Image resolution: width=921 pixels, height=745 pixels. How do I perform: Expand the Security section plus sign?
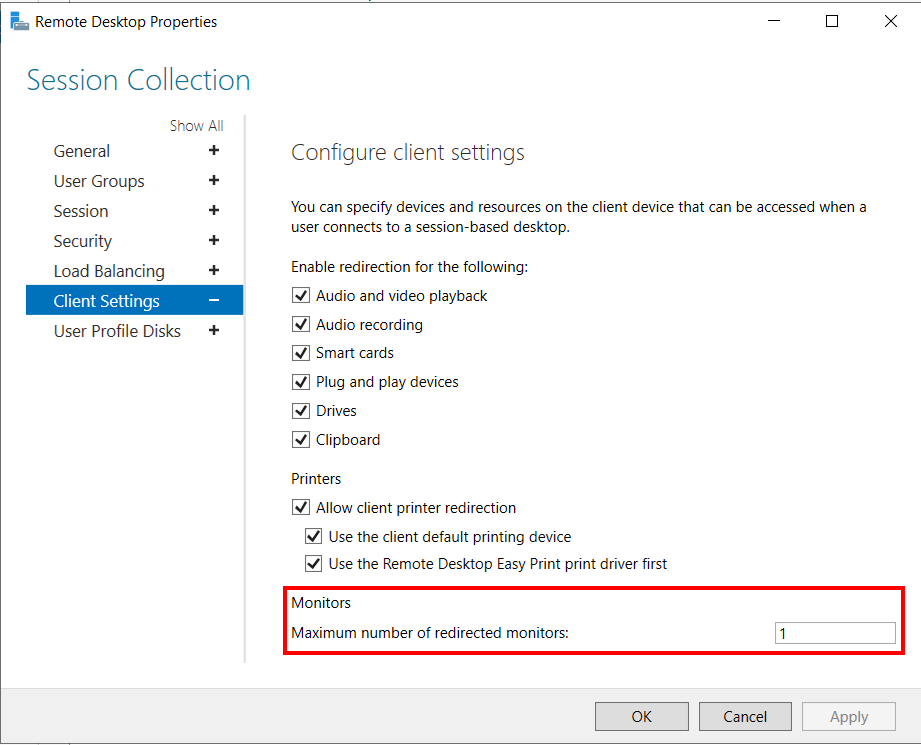click(214, 240)
